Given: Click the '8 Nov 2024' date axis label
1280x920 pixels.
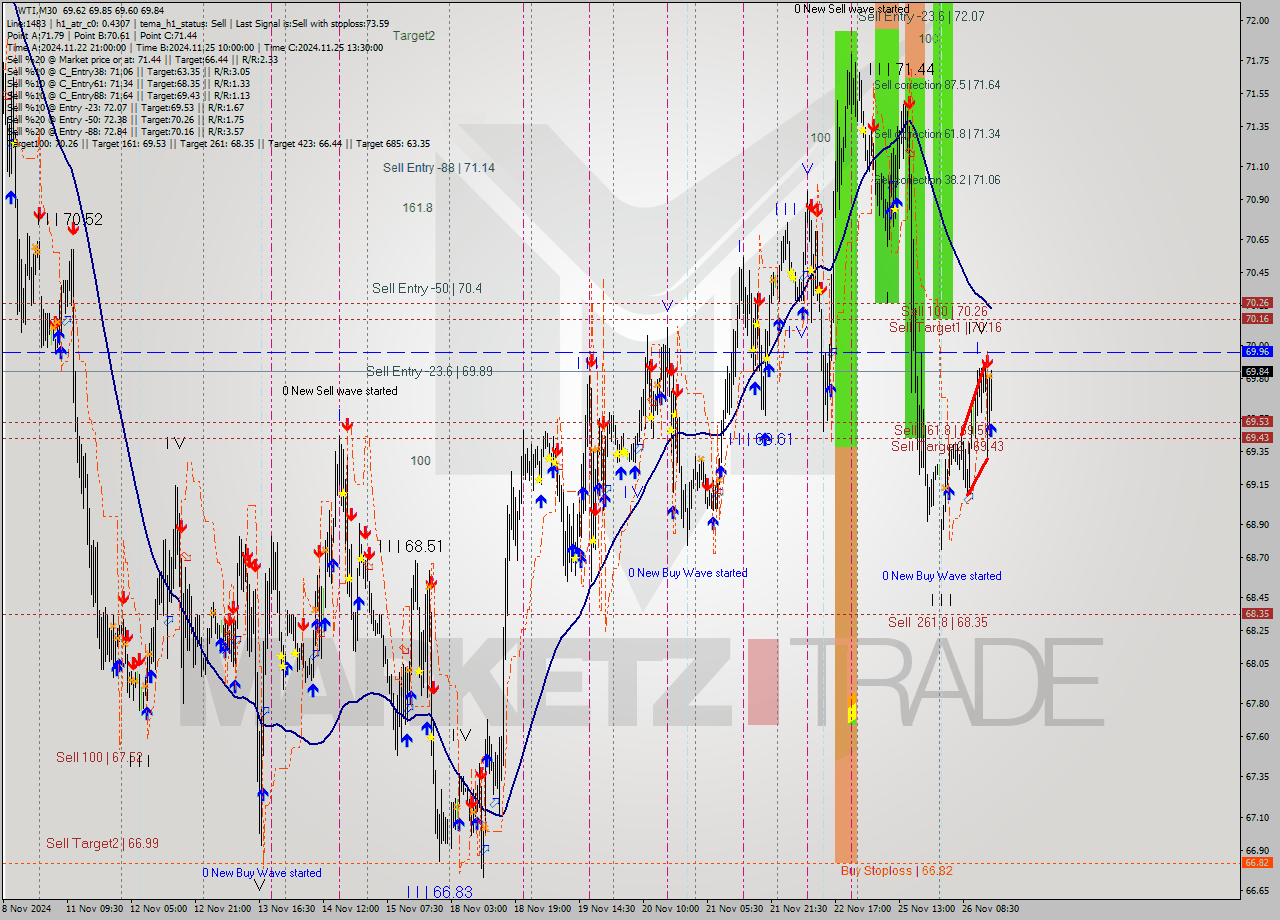Looking at the screenshot, I should pyautogui.click(x=26, y=910).
